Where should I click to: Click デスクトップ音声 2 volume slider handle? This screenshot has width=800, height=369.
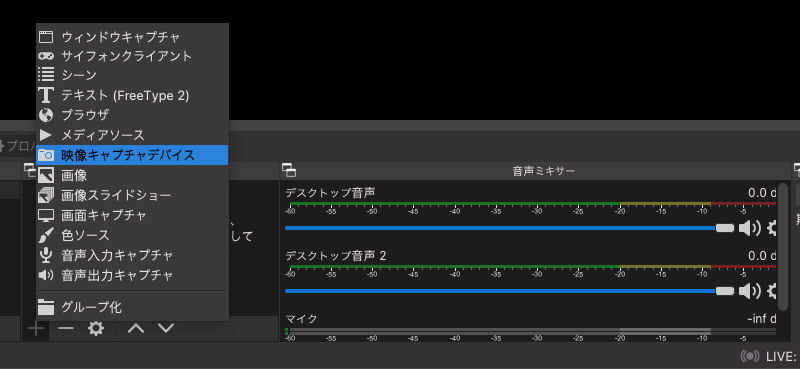point(724,291)
